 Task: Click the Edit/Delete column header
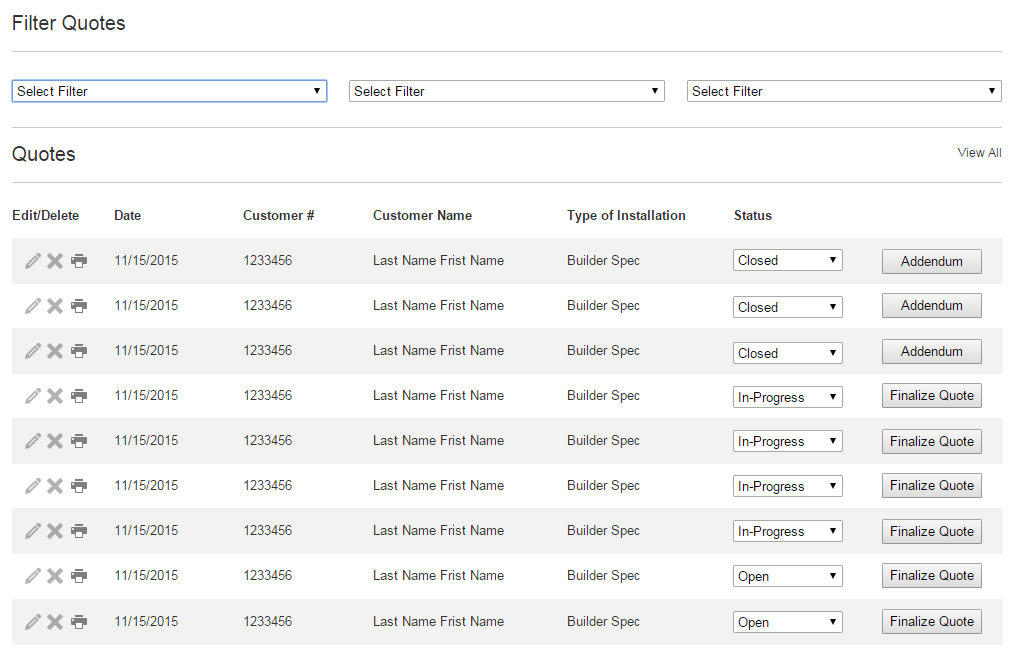pyautogui.click(x=45, y=216)
